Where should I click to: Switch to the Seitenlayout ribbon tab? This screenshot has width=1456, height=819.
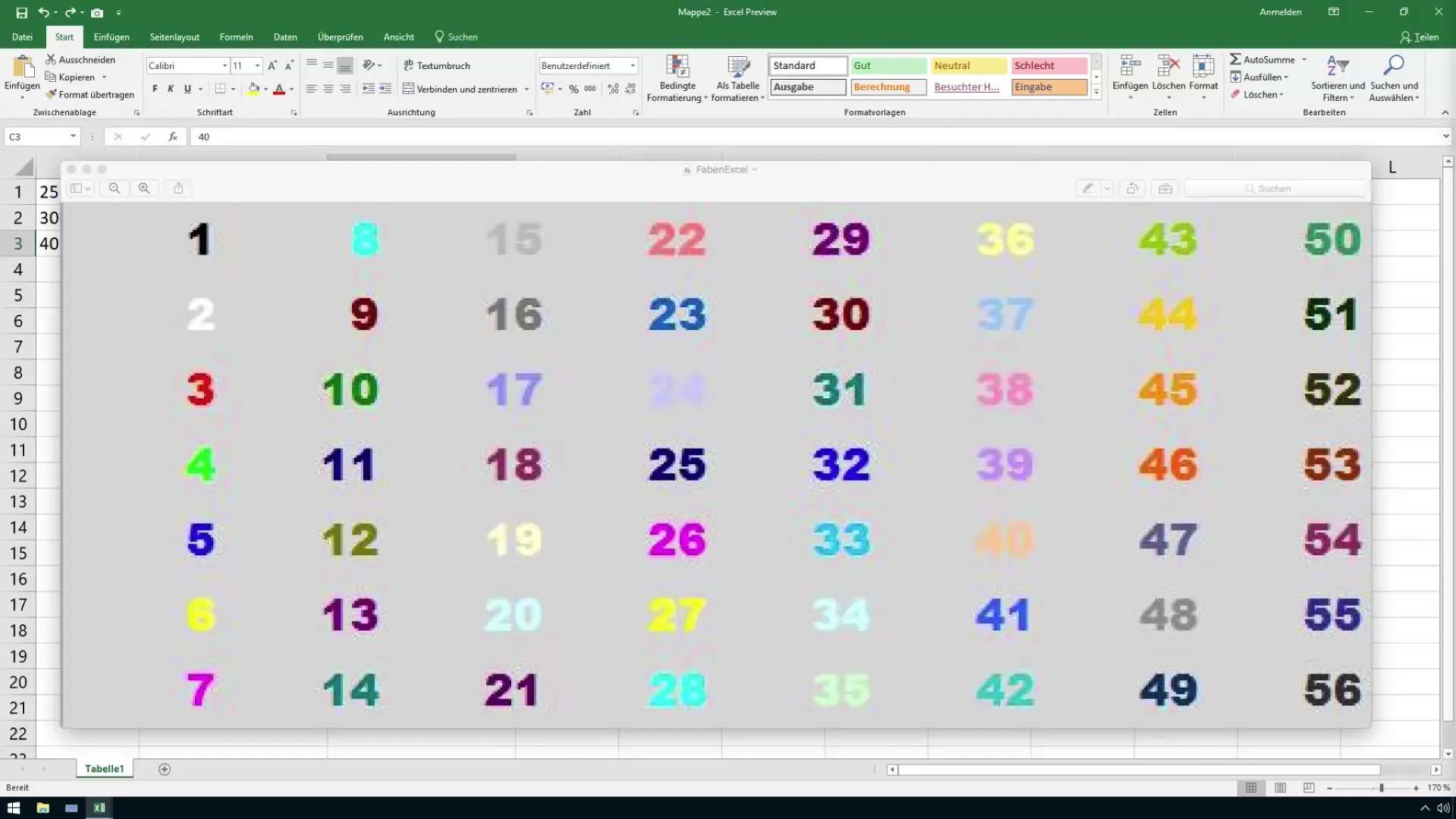point(174,36)
